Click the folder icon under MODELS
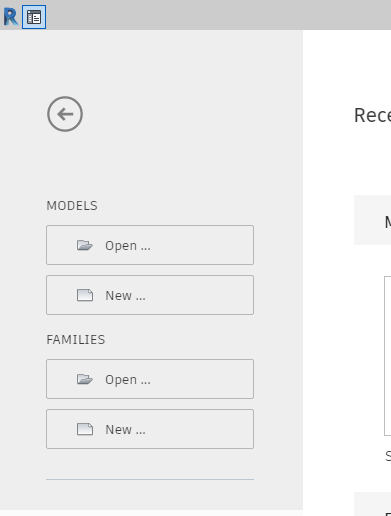391x516 pixels. click(x=85, y=245)
